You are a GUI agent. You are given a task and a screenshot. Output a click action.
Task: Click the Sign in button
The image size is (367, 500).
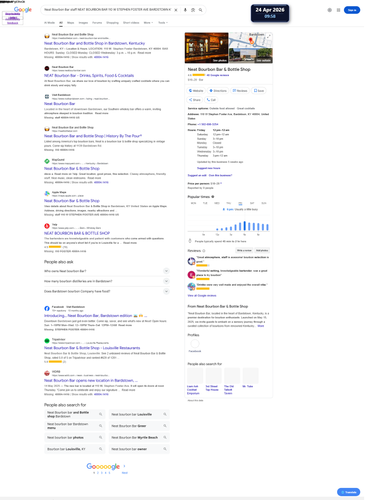(352, 10)
